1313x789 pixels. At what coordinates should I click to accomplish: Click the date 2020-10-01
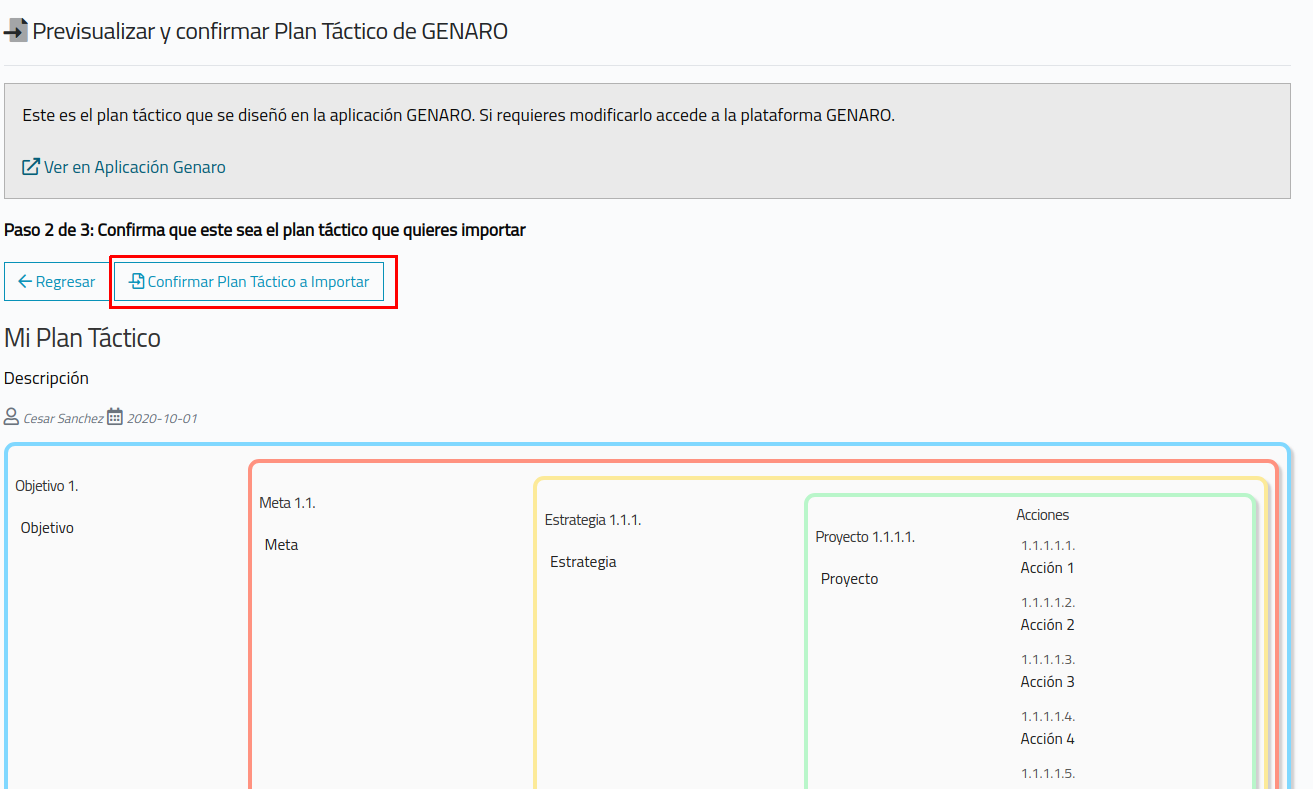162,418
